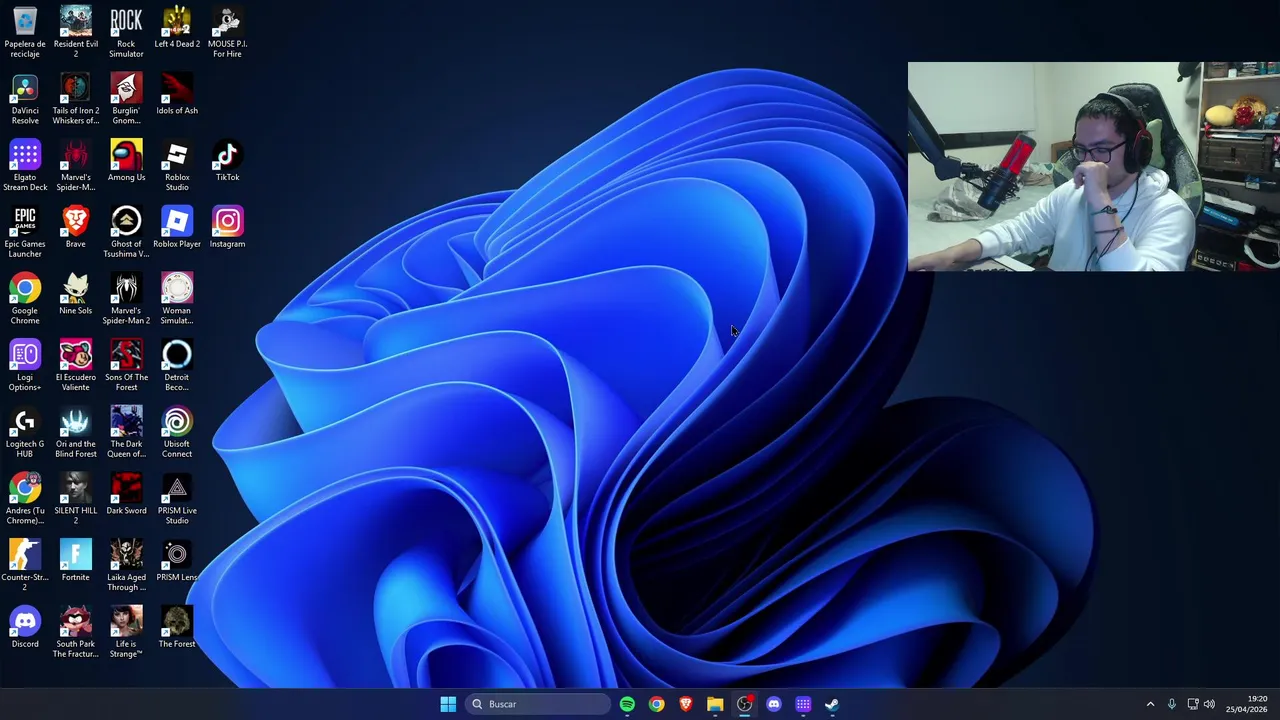Image resolution: width=1280 pixels, height=720 pixels.
Task: Click Marvel's Spider-Man Miles Morales shortcut
Action: point(76,166)
